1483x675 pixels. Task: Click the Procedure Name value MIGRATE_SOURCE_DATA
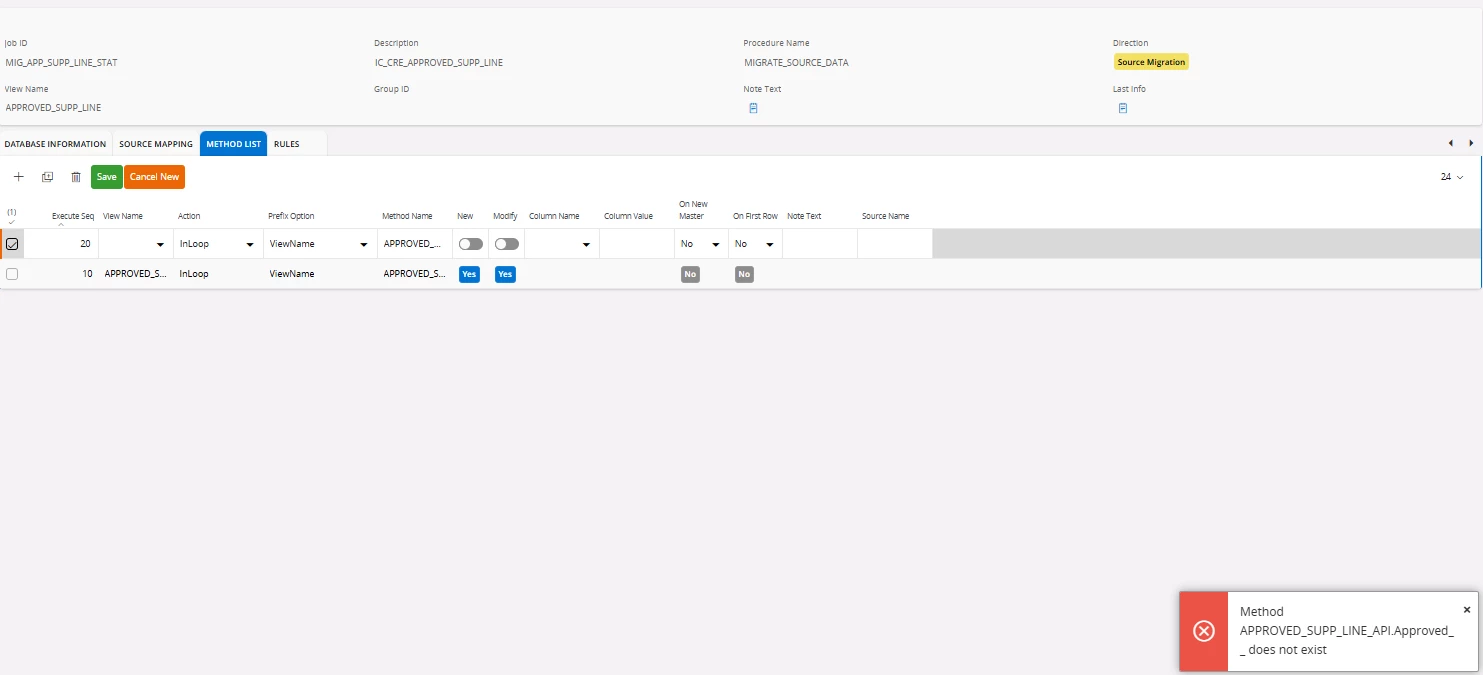(796, 62)
